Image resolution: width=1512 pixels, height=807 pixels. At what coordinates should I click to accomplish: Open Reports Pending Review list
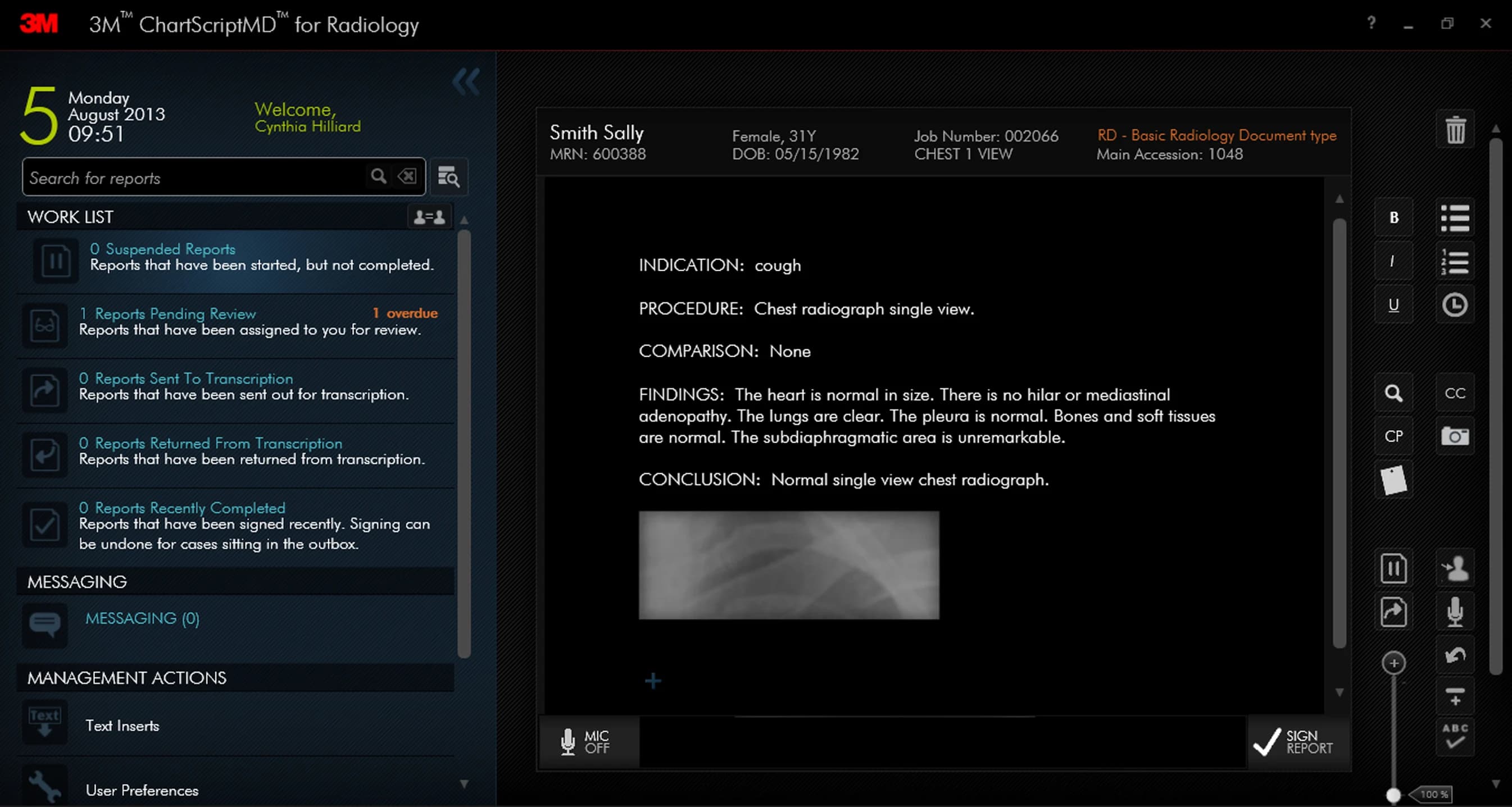click(175, 314)
